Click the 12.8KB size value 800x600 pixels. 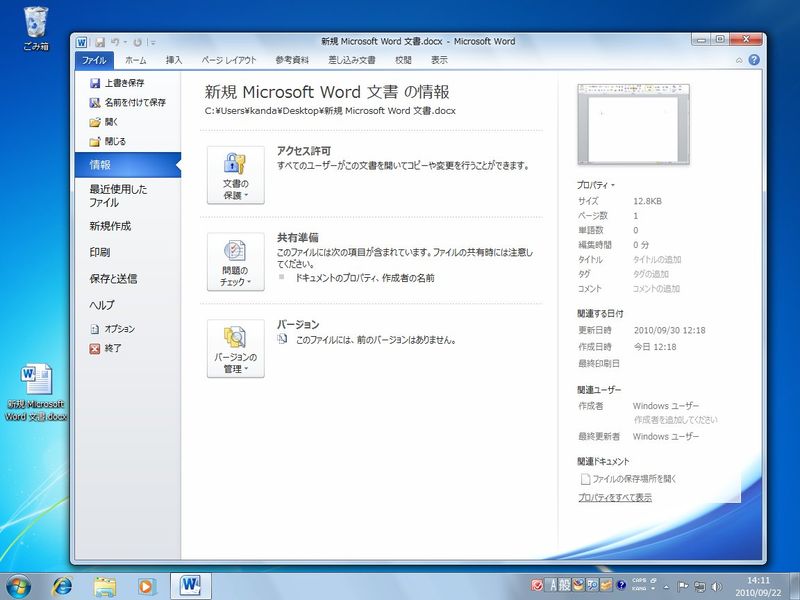tap(647, 202)
